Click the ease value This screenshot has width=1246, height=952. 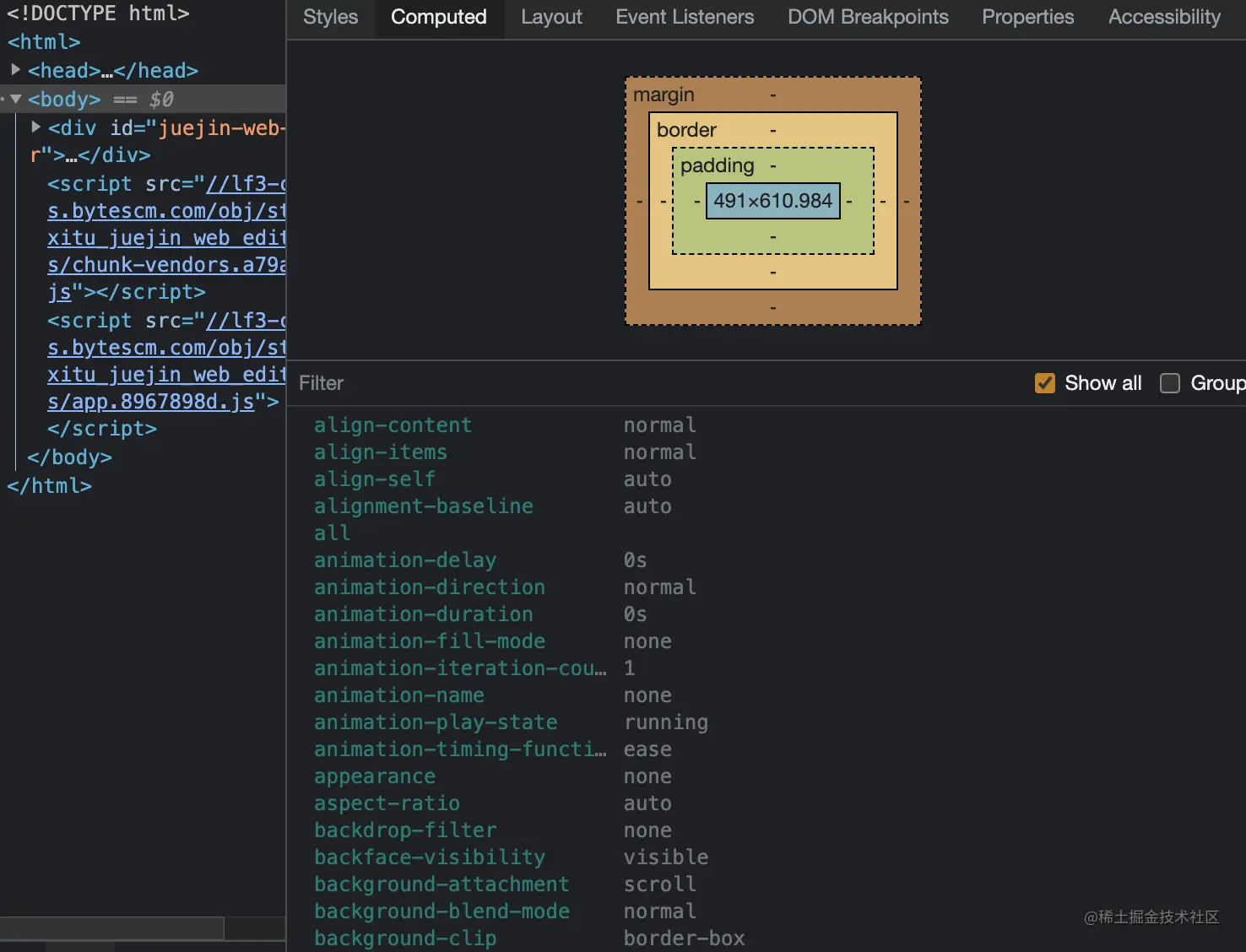pos(647,749)
